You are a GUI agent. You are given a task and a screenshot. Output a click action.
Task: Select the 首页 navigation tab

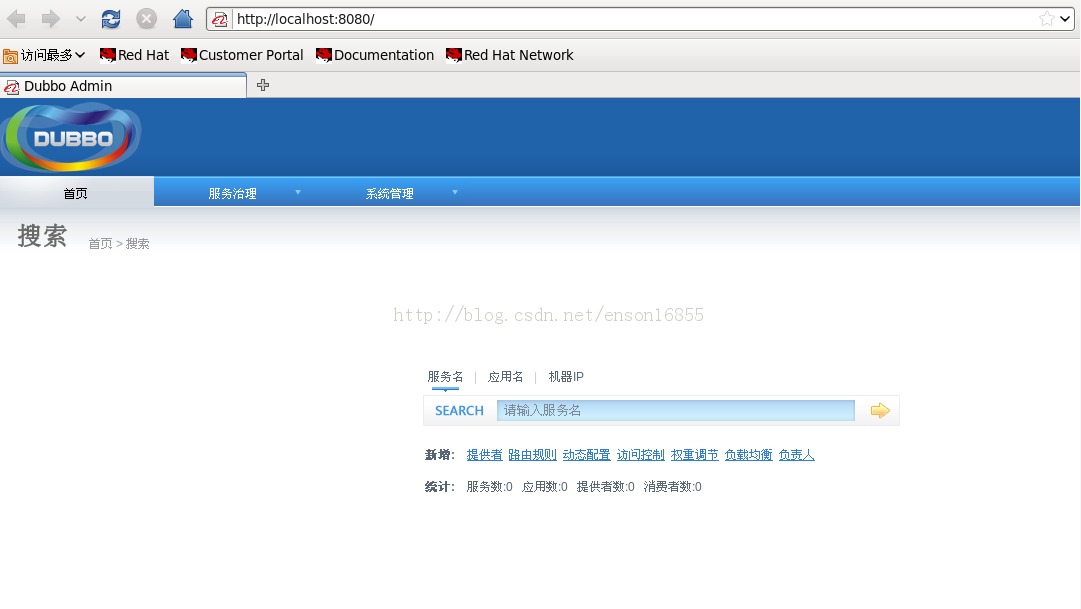click(x=76, y=193)
